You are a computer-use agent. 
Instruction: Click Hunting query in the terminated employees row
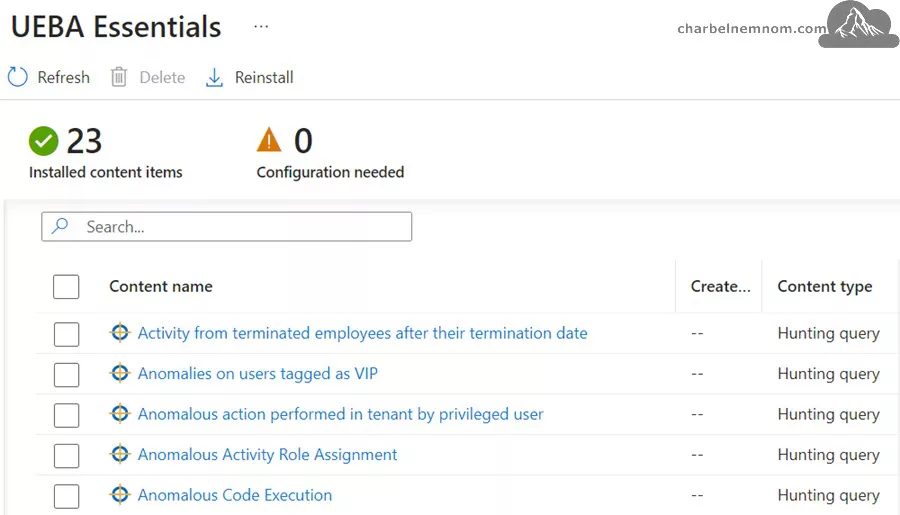(x=828, y=334)
